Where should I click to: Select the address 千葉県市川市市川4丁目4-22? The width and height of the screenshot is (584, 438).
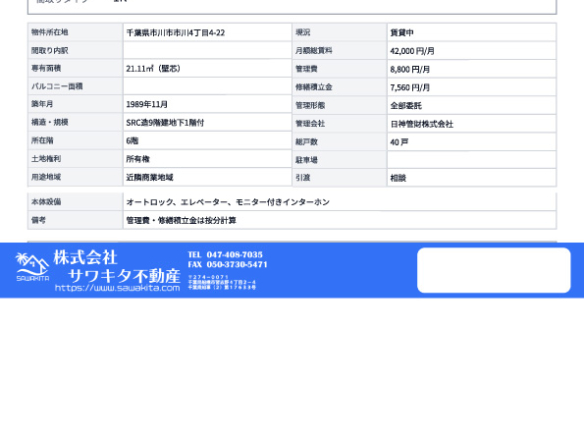tap(175, 33)
